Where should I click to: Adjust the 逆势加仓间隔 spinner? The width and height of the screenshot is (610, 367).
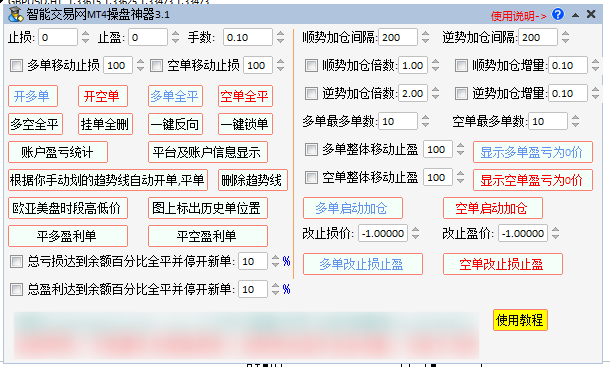point(566,37)
